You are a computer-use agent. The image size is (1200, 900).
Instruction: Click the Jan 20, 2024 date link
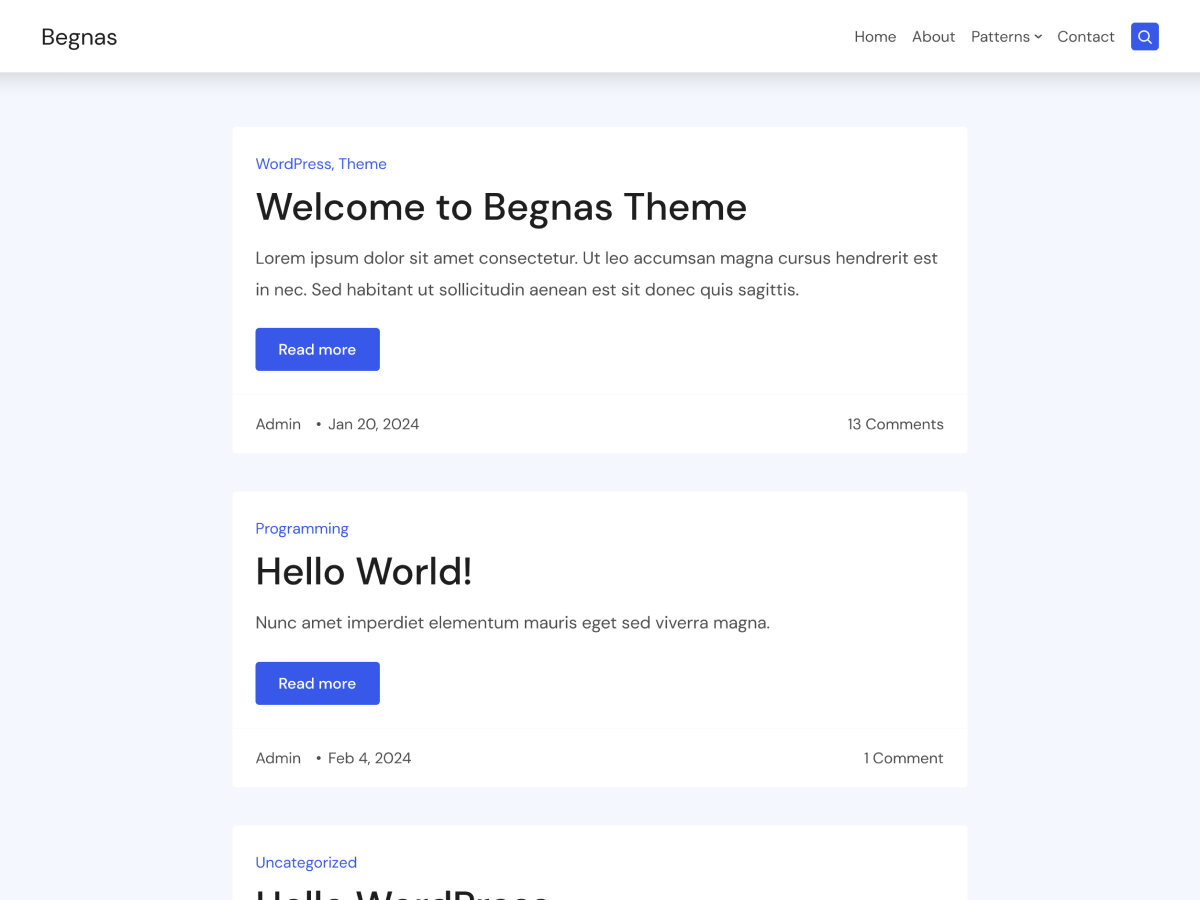pos(373,423)
